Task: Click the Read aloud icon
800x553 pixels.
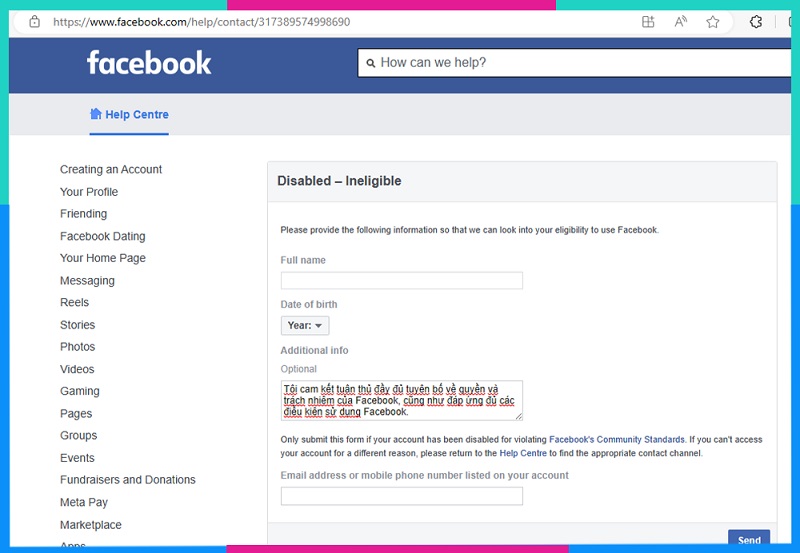Action: click(681, 22)
